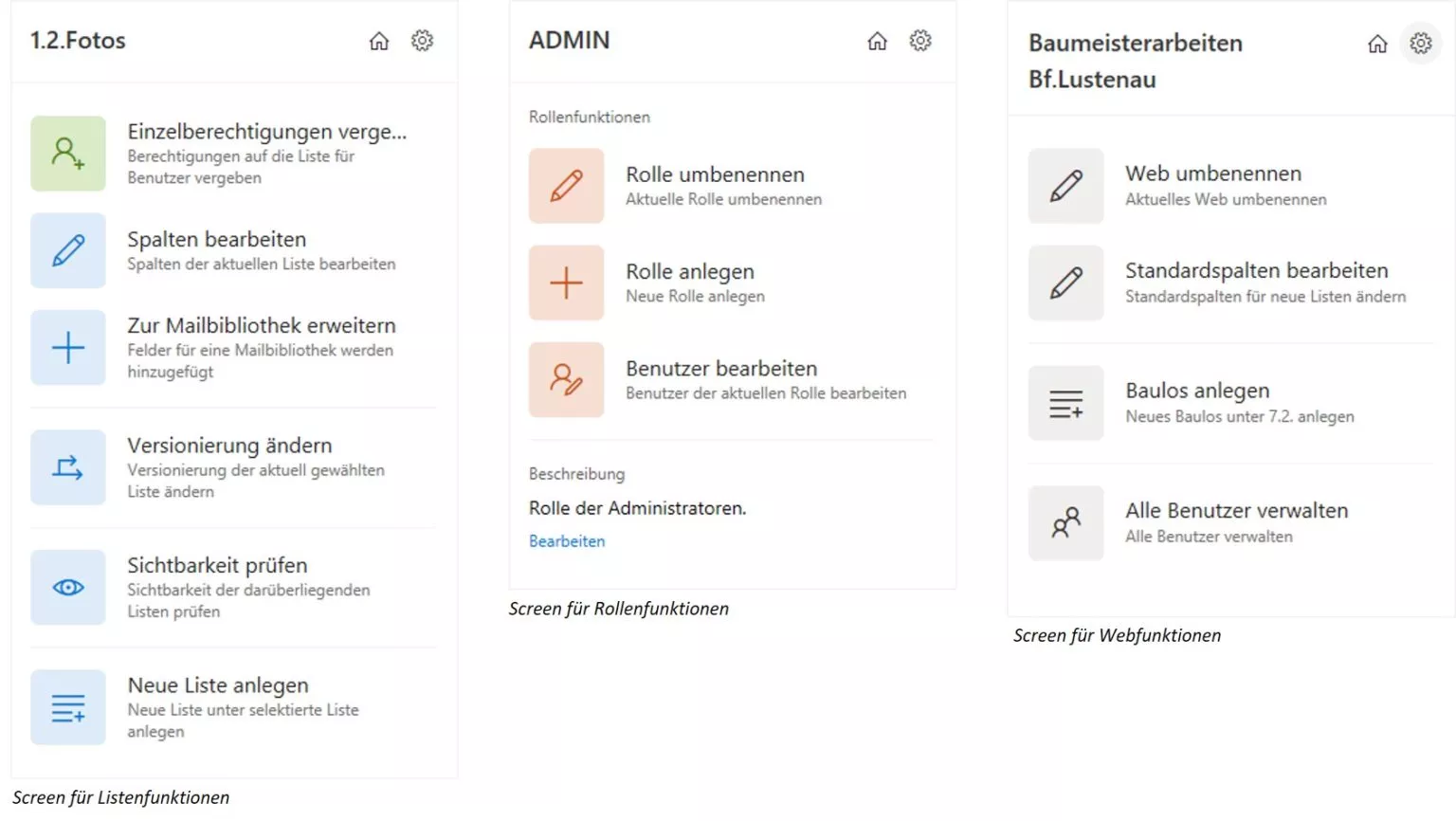Select the Rollenfunktionen entry Benutzer bearbeiten

click(x=720, y=368)
